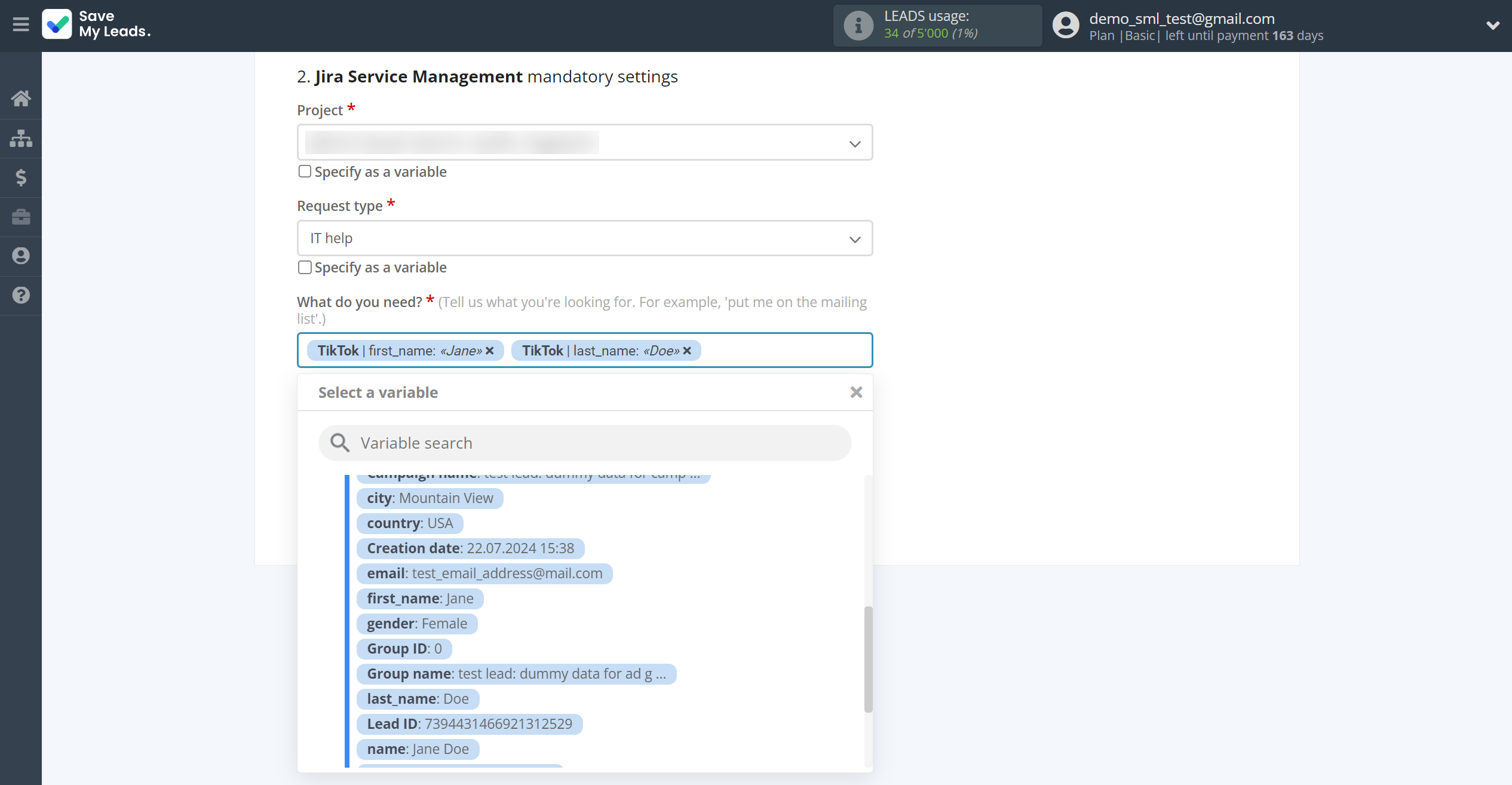
Task: Open the Request type dropdown showing IT help
Action: (585, 238)
